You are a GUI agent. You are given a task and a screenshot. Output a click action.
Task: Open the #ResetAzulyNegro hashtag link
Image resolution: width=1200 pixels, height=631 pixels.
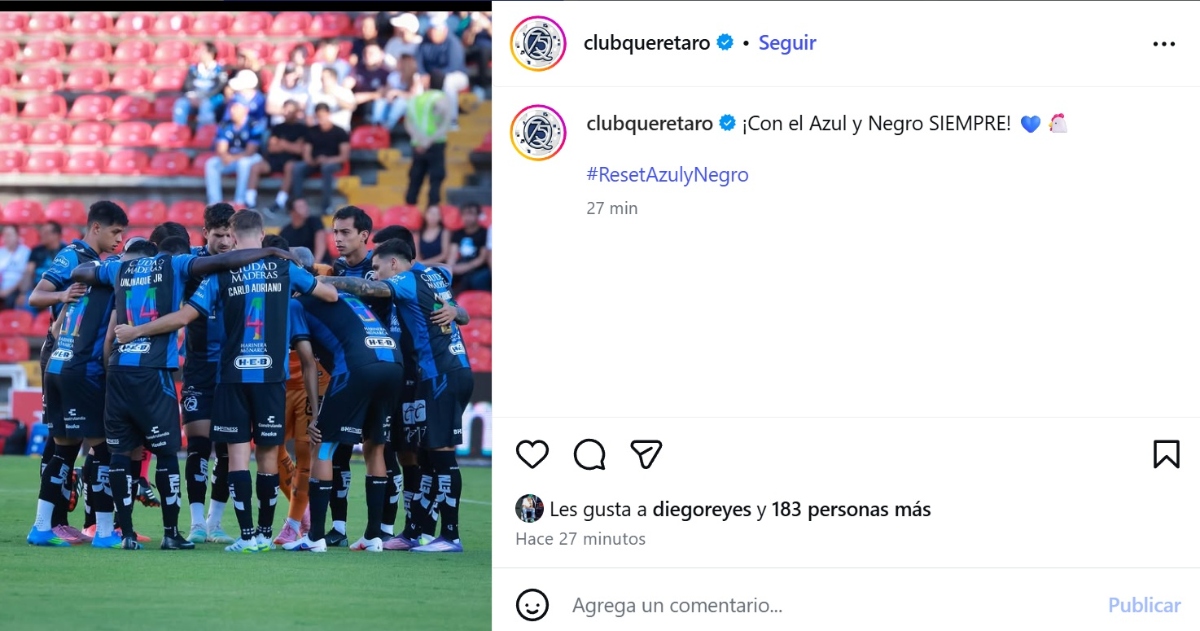667,175
